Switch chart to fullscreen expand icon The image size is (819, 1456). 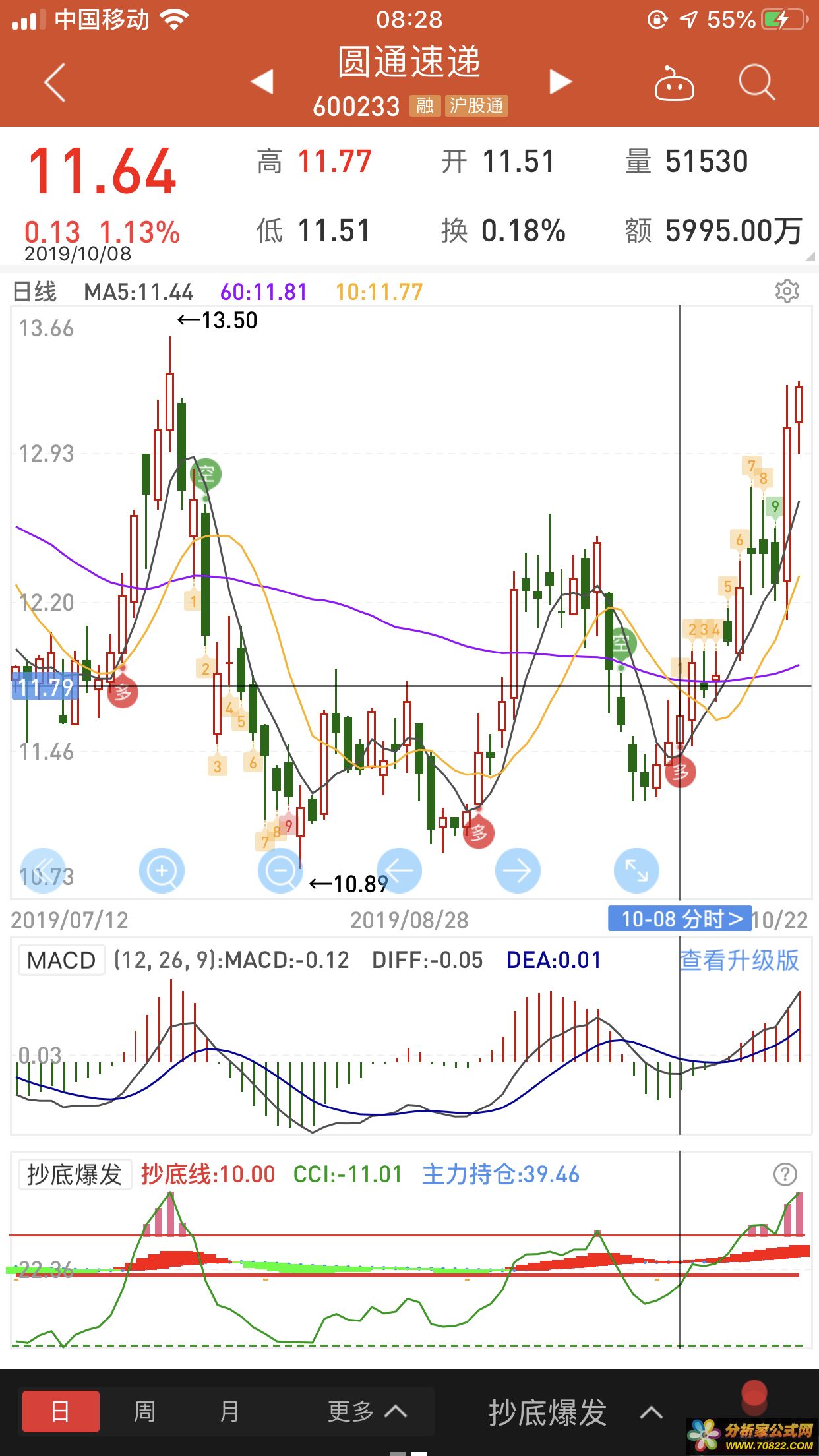pyautogui.click(x=636, y=870)
